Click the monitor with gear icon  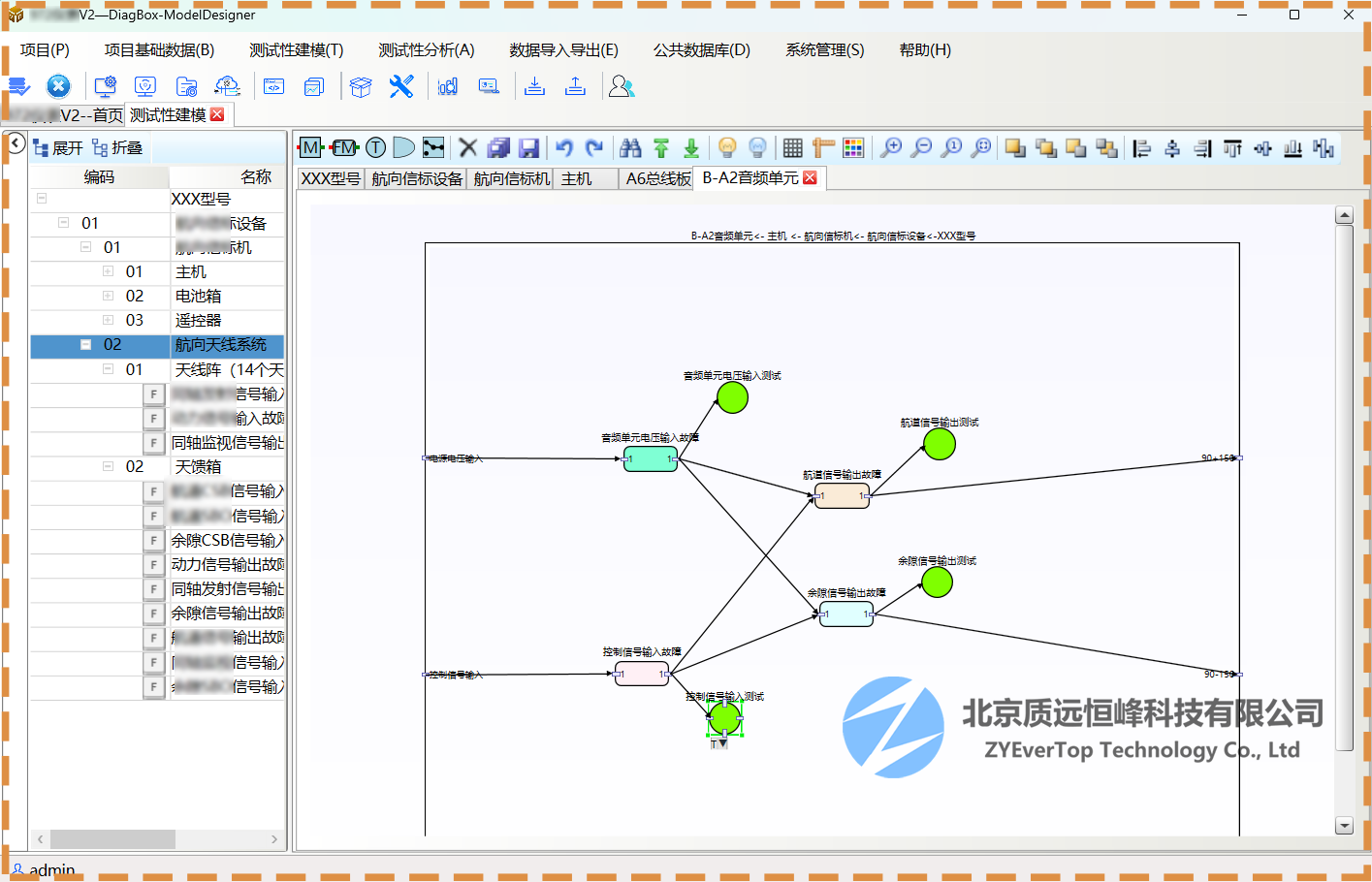point(106,86)
